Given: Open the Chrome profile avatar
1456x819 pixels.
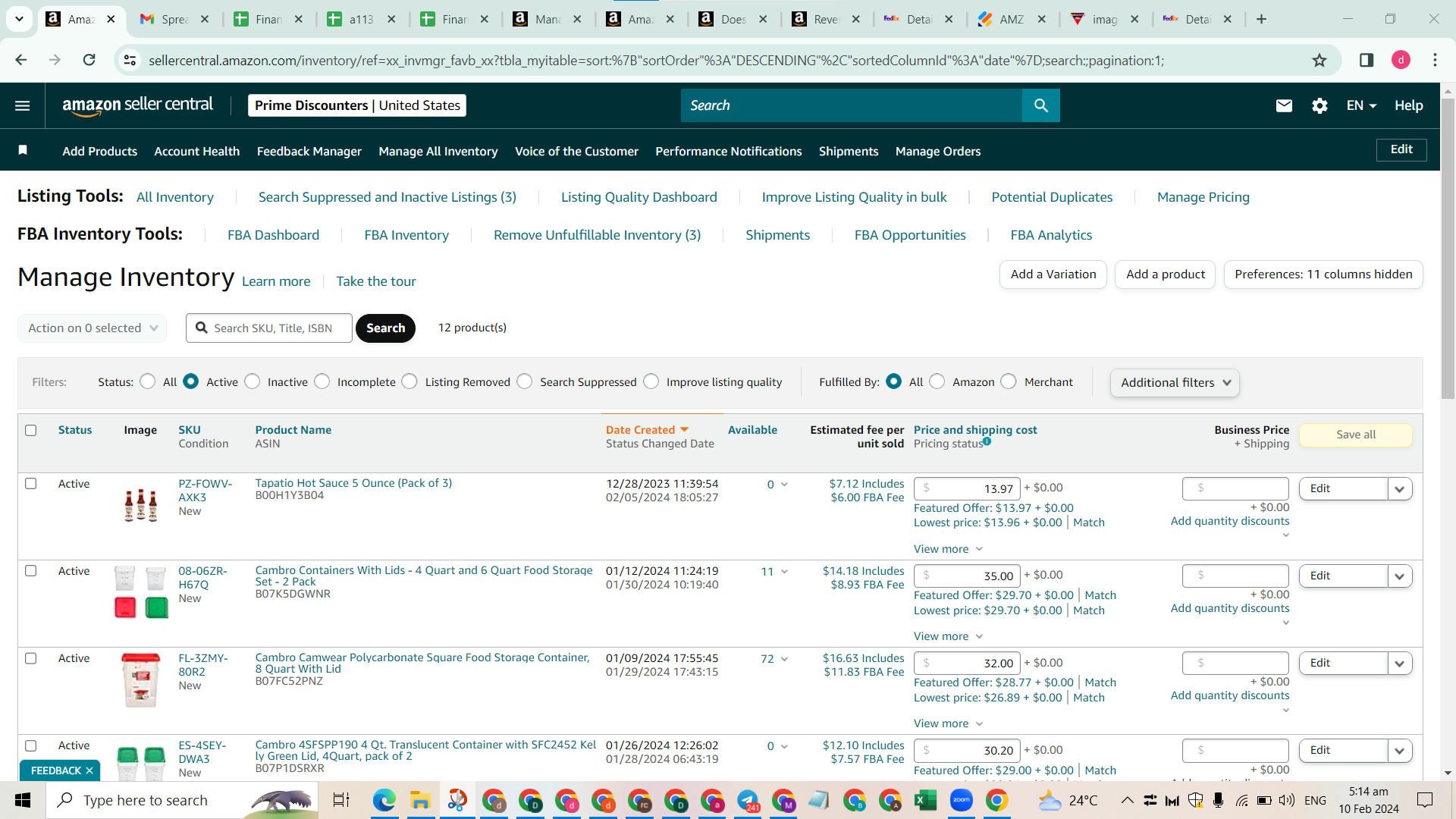Looking at the screenshot, I should tap(1401, 60).
